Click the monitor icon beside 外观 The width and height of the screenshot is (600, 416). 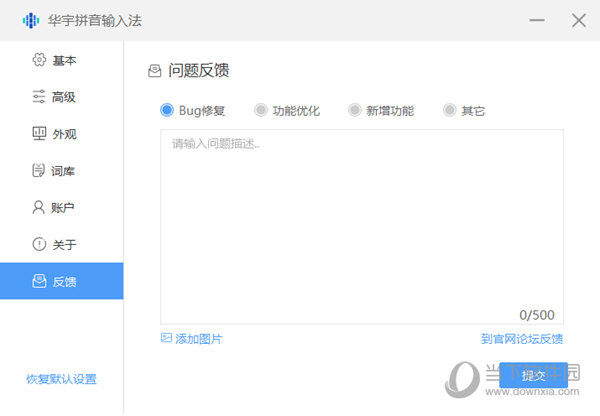pos(39,133)
